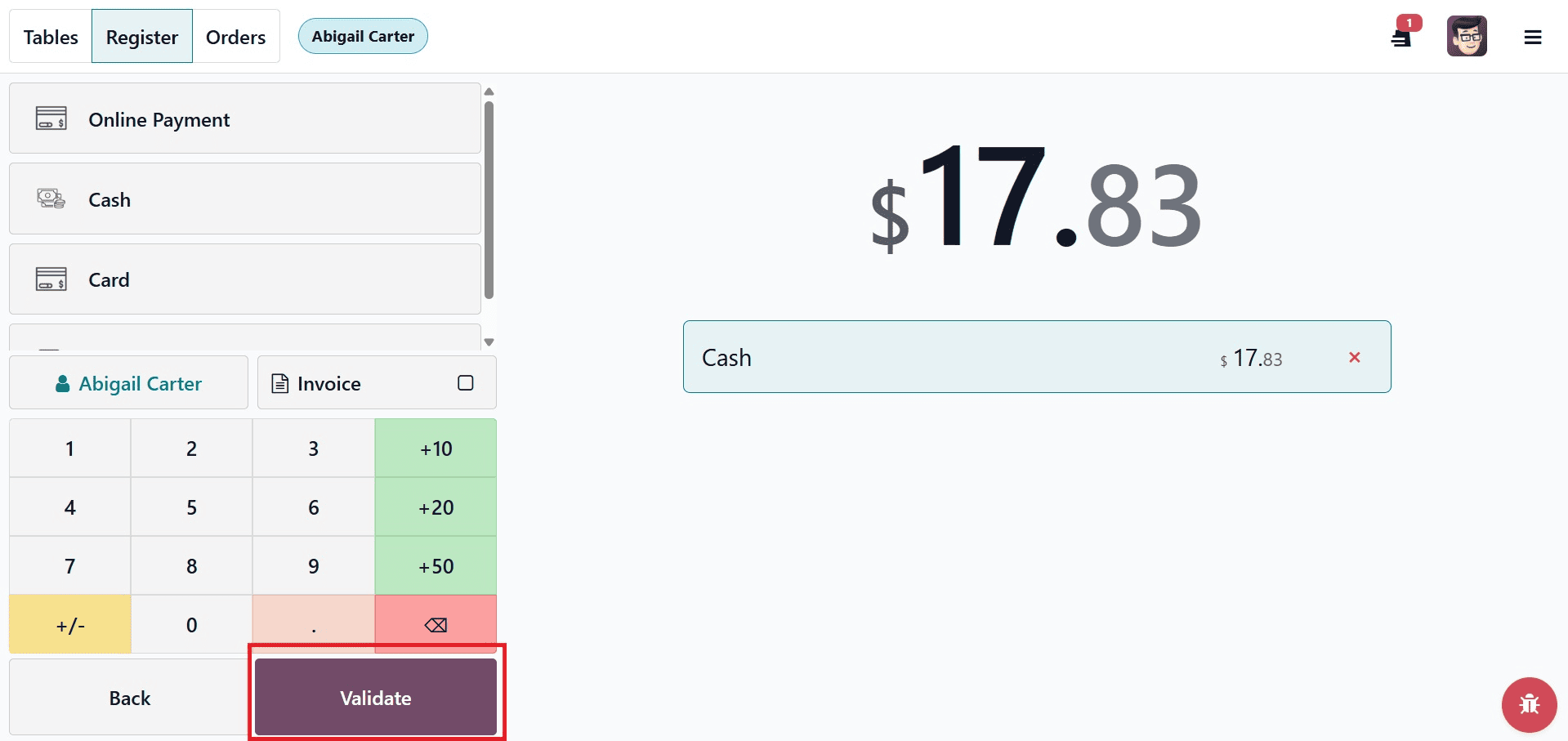1568x741 pixels.
Task: Click the scroll-up arrow on payment methods list
Action: pyautogui.click(x=489, y=91)
